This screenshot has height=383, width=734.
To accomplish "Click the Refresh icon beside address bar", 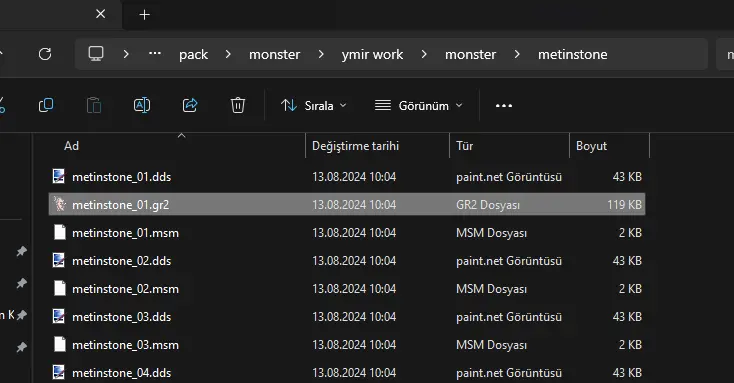I will coord(45,54).
